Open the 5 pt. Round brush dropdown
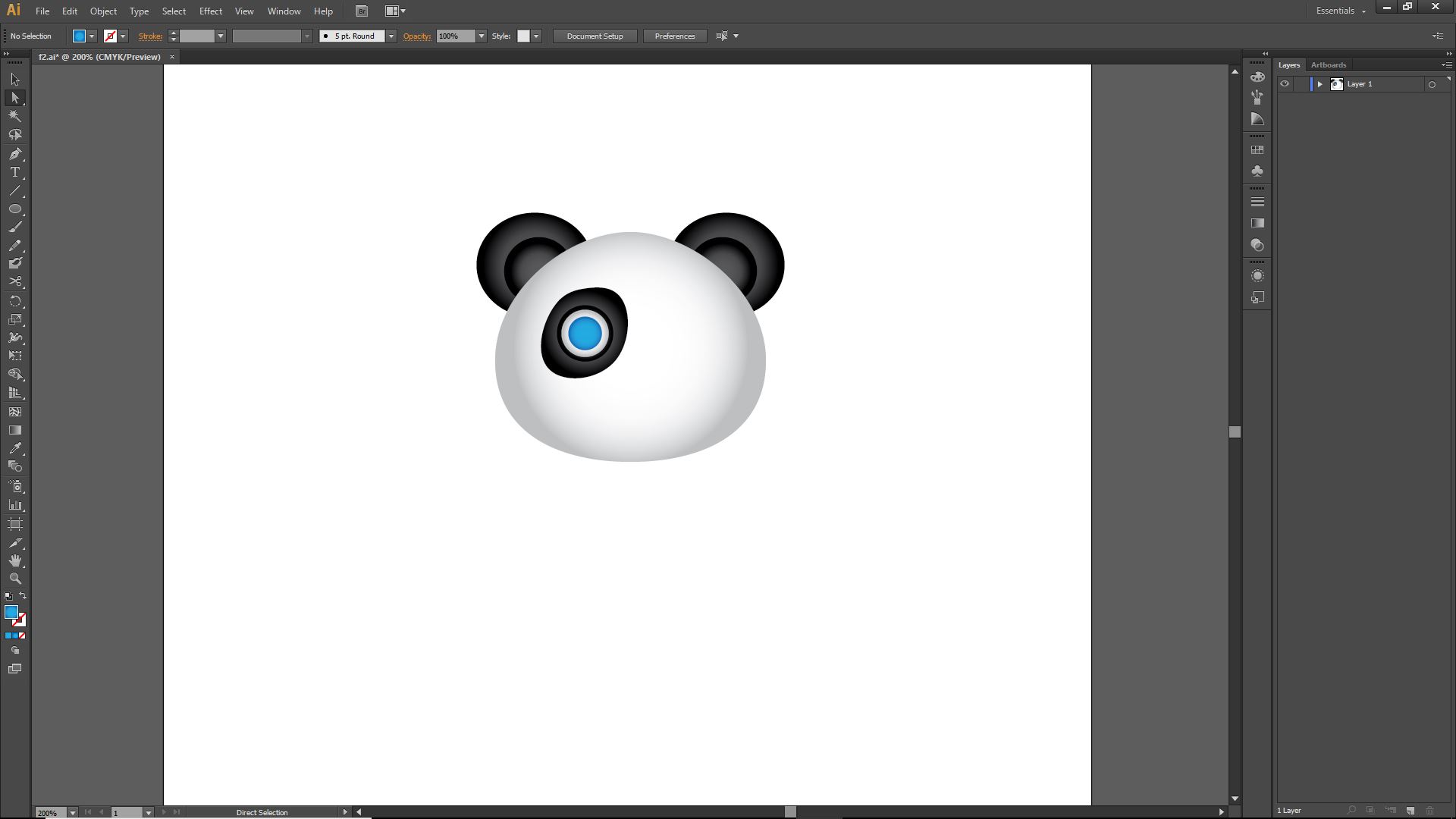The image size is (1456, 819). click(391, 36)
